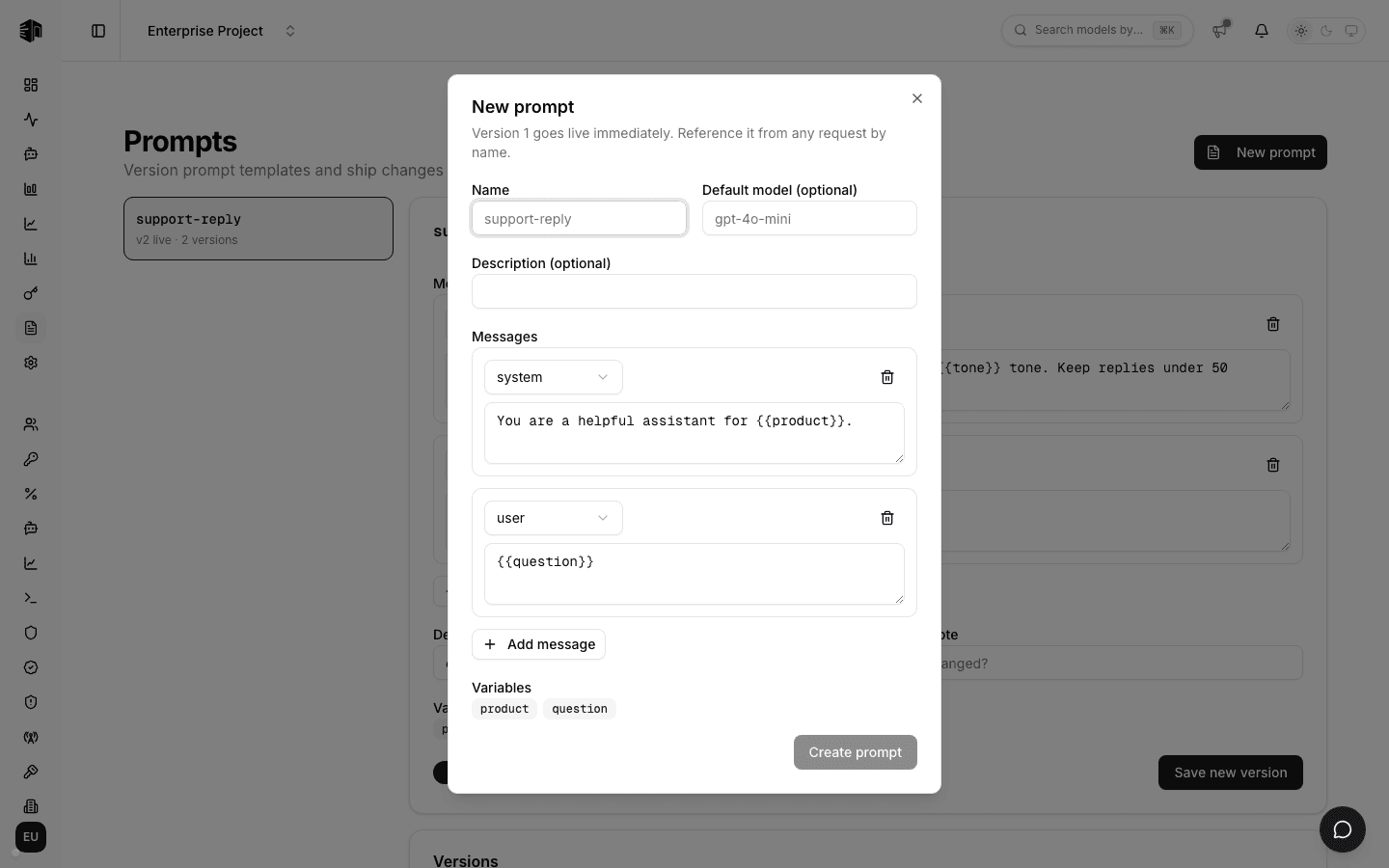Switch to dark theme moon toggle

(x=1326, y=31)
